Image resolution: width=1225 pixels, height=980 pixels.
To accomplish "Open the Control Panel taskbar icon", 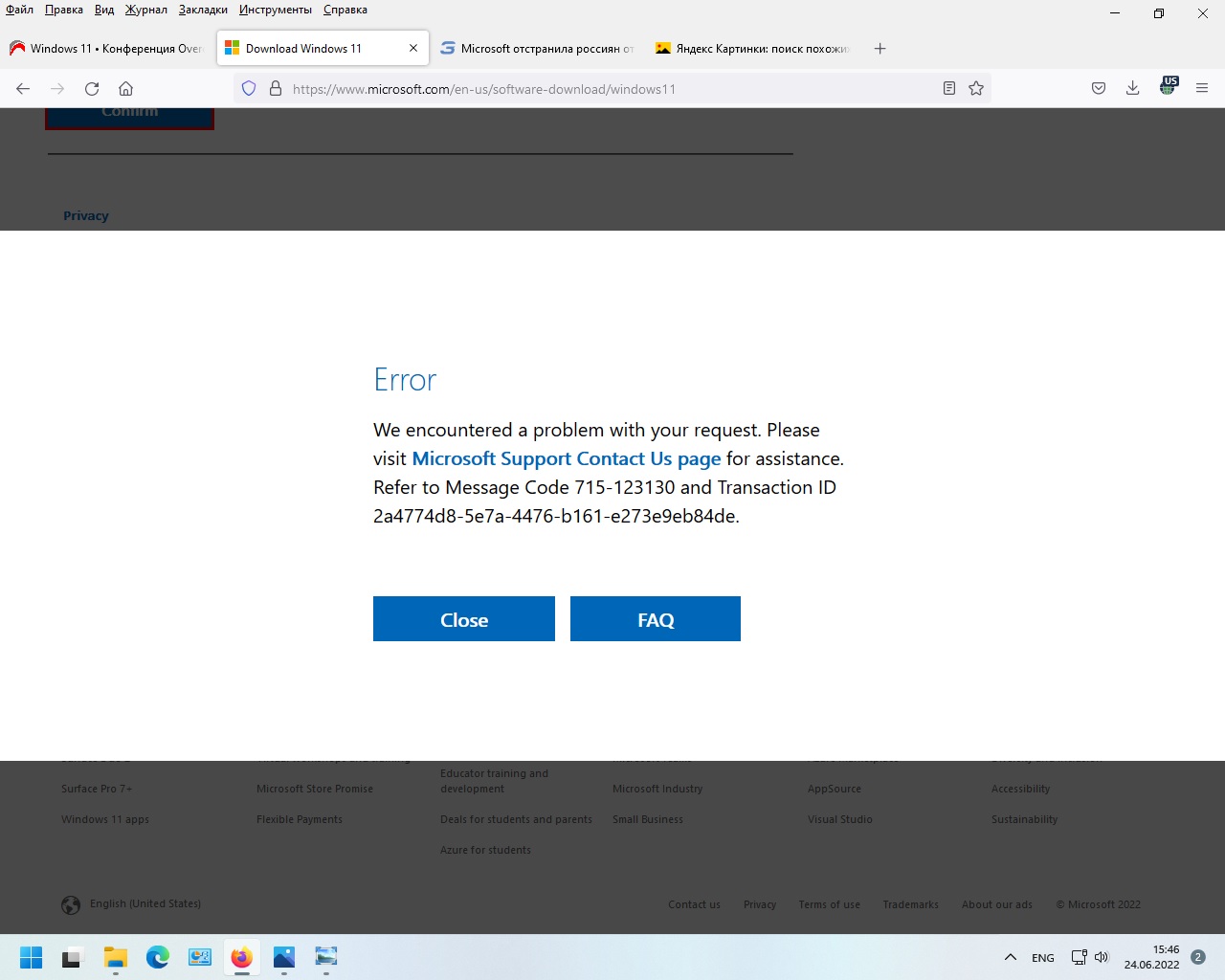I will [x=200, y=957].
